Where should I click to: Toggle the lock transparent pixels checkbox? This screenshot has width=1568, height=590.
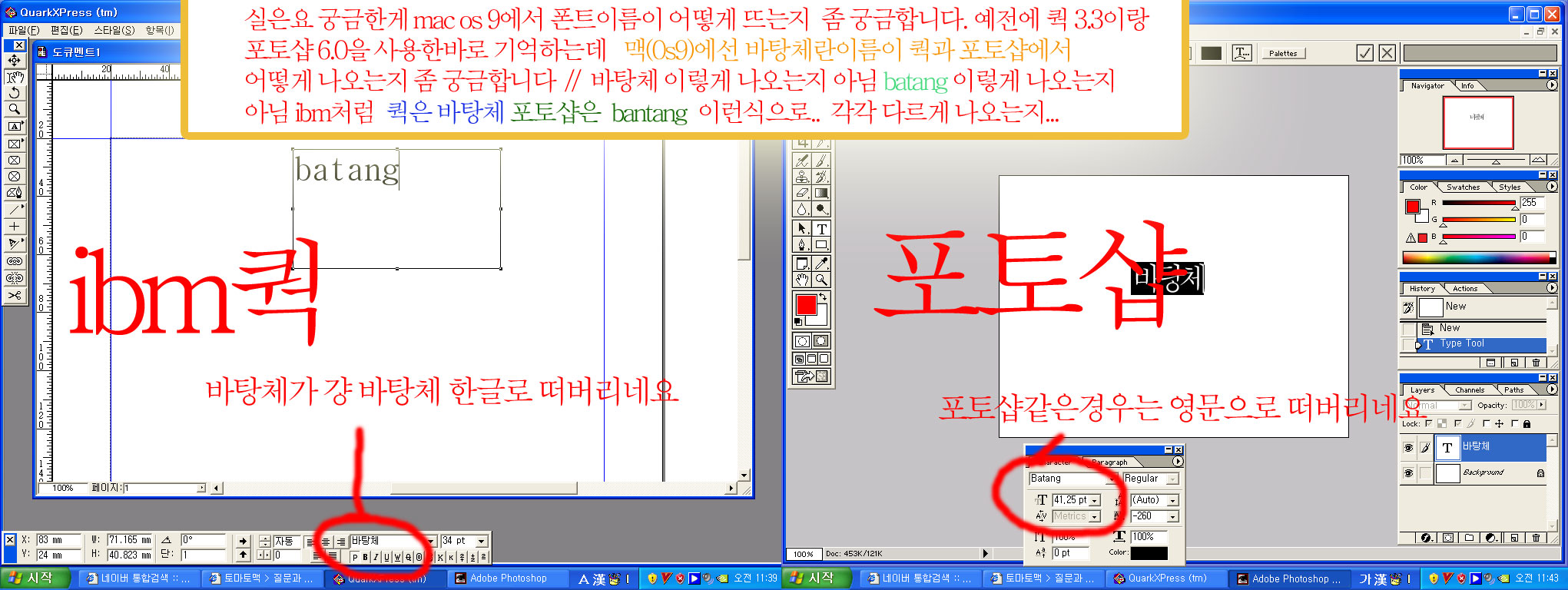click(x=1429, y=423)
